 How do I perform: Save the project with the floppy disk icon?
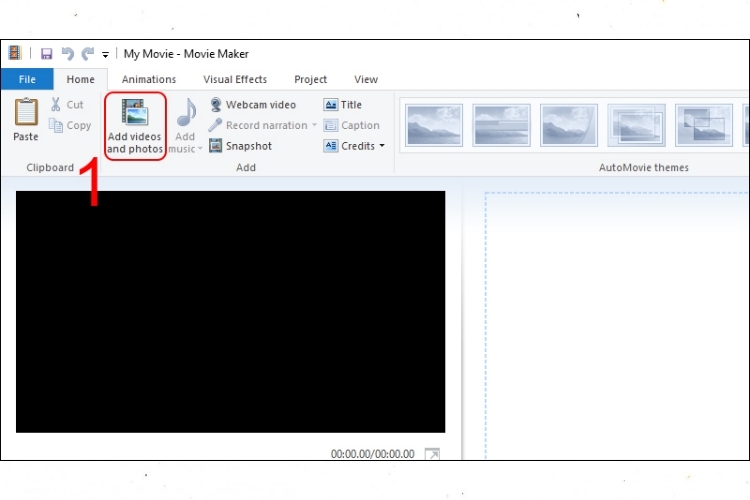(x=46, y=54)
